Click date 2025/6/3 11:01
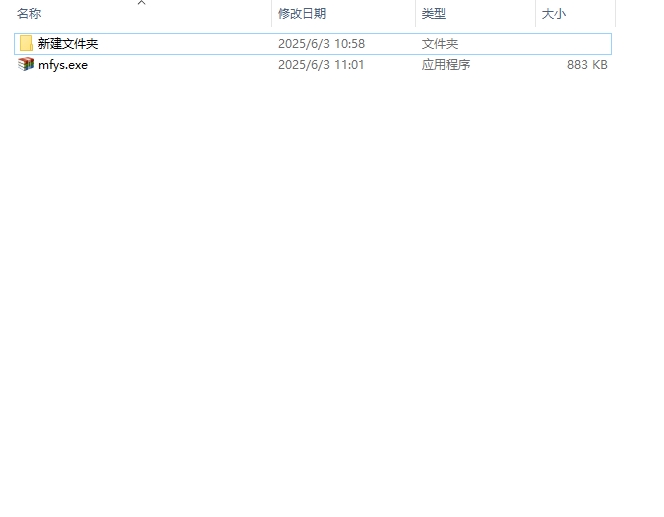The image size is (664, 517). coord(321,65)
